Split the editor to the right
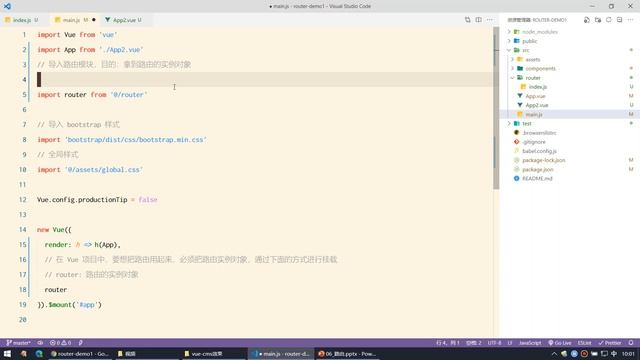Image resolution: width=640 pixels, height=360 pixels. 478,20
